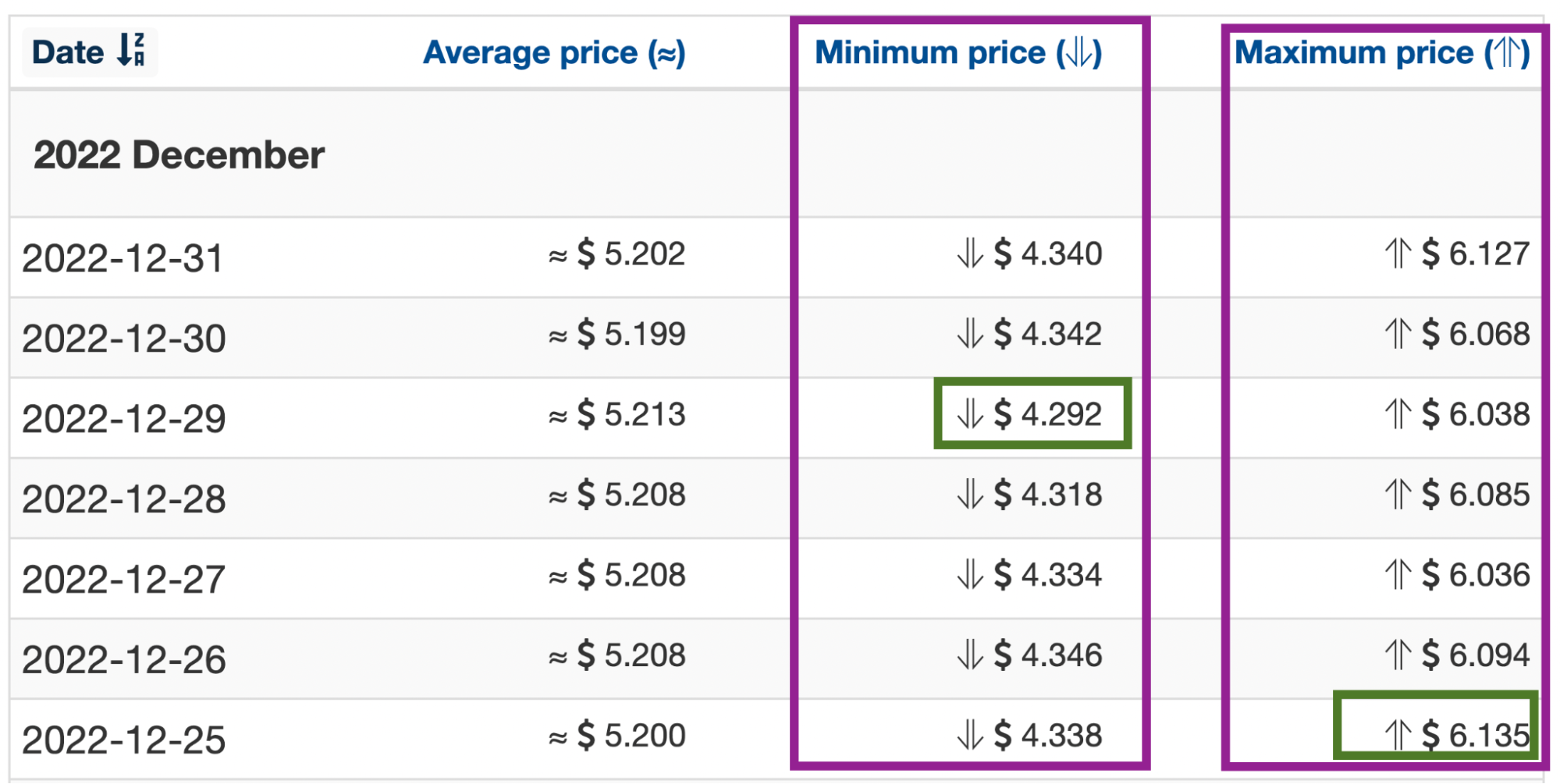The width and height of the screenshot is (1560, 784).
Task: Sort by Minimum price column header
Action: [958, 53]
